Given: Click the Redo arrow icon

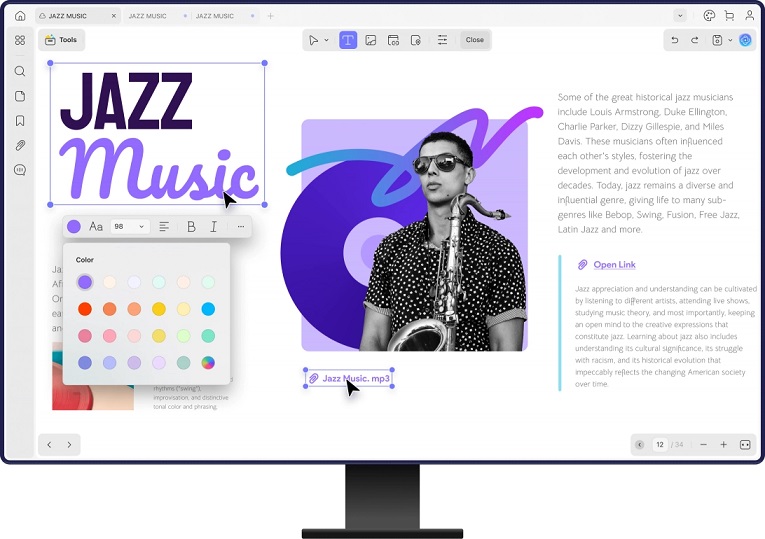Looking at the screenshot, I should 695,40.
